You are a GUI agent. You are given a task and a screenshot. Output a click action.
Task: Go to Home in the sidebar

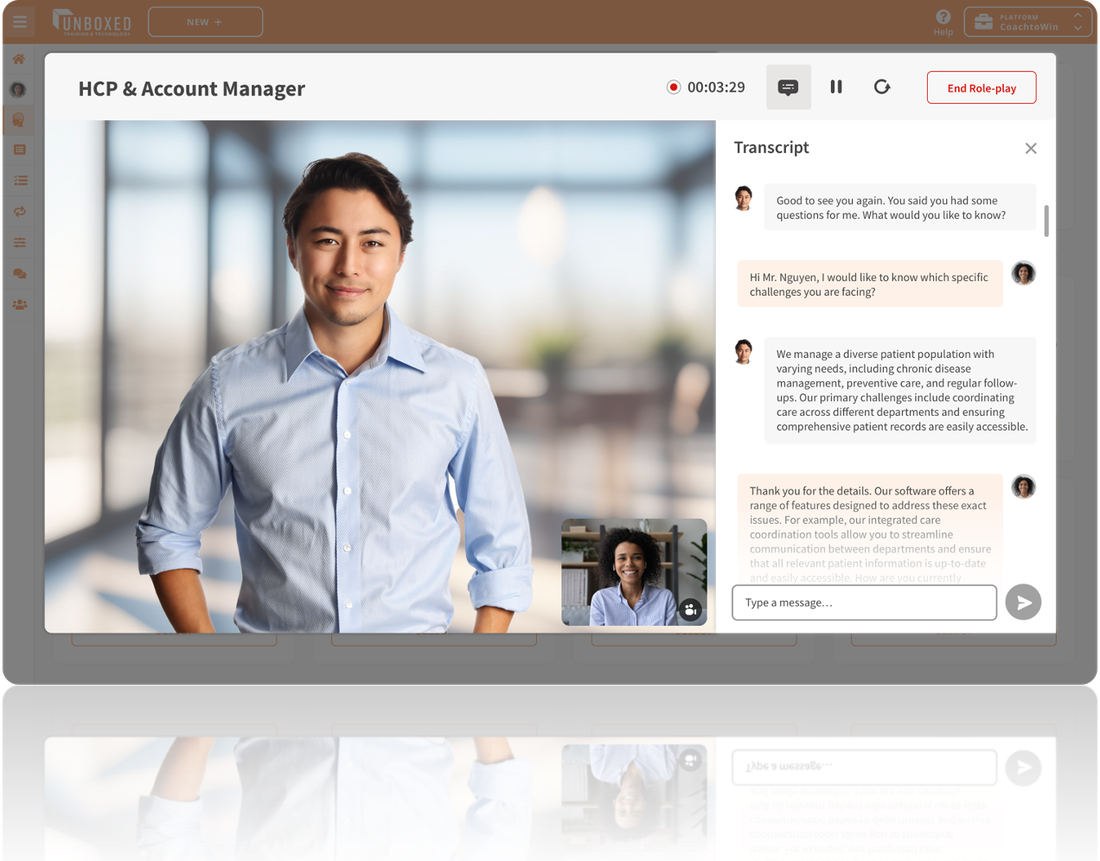19,59
